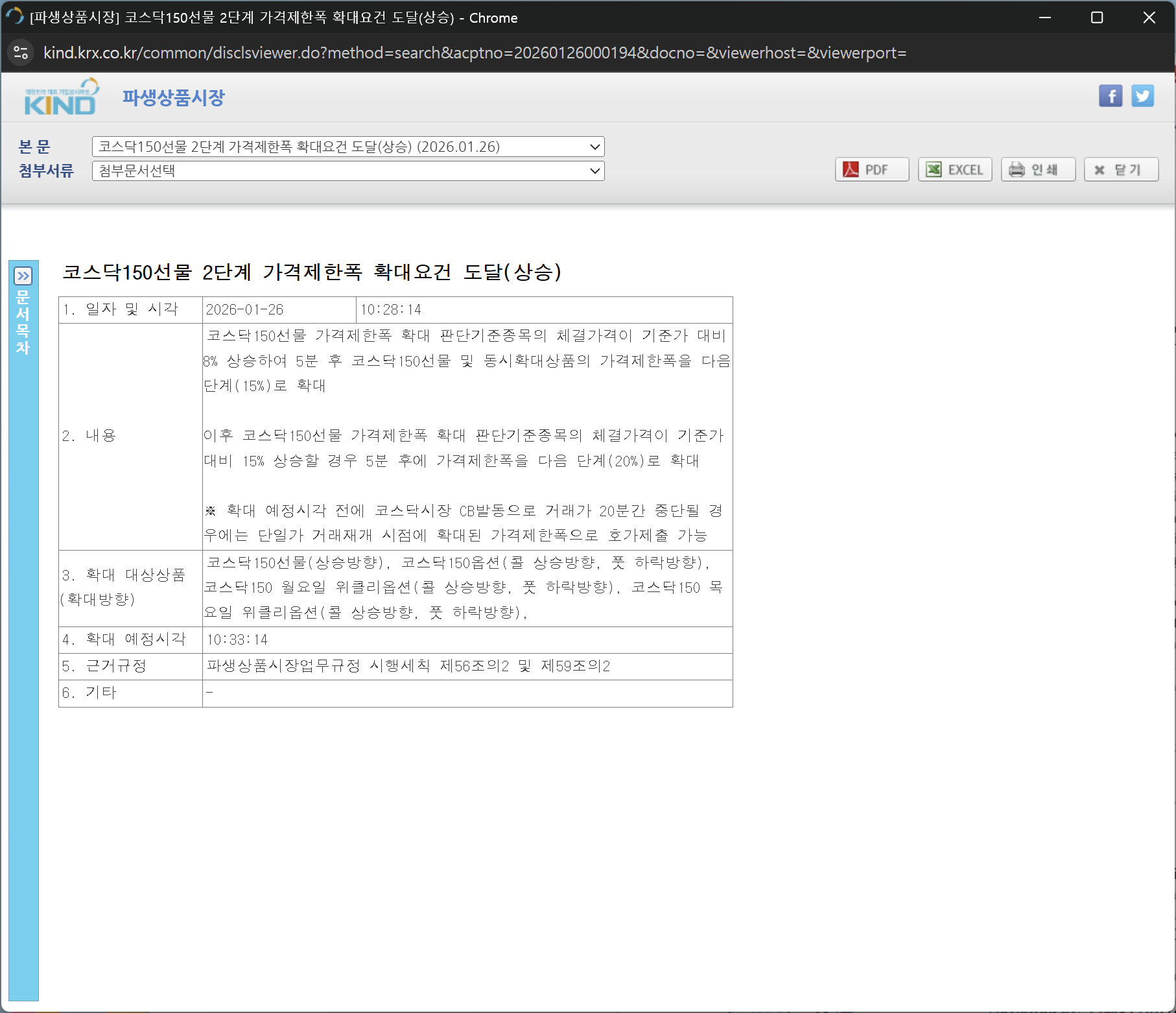Click the 확대 예정시각 value 10:33:14
The height and width of the screenshot is (1013, 1176).
(237, 640)
